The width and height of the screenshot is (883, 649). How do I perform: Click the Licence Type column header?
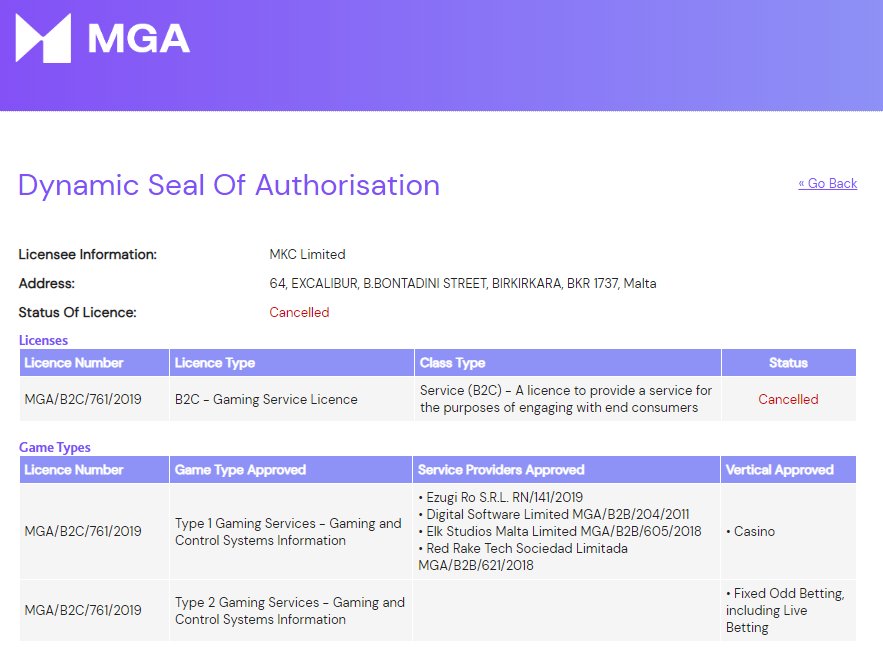click(215, 362)
